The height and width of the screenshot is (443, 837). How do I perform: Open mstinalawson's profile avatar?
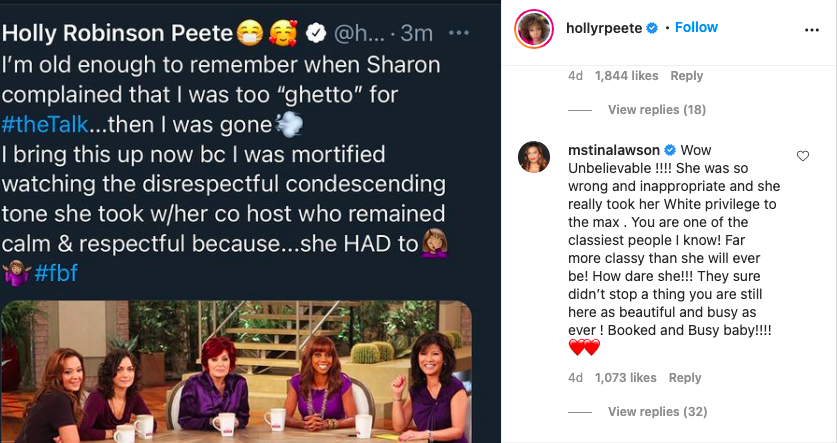coord(532,156)
